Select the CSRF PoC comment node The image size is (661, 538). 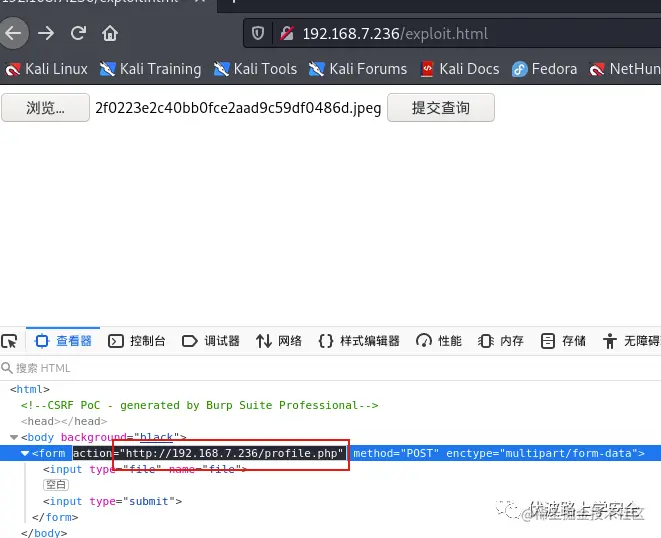pyautogui.click(x=199, y=405)
